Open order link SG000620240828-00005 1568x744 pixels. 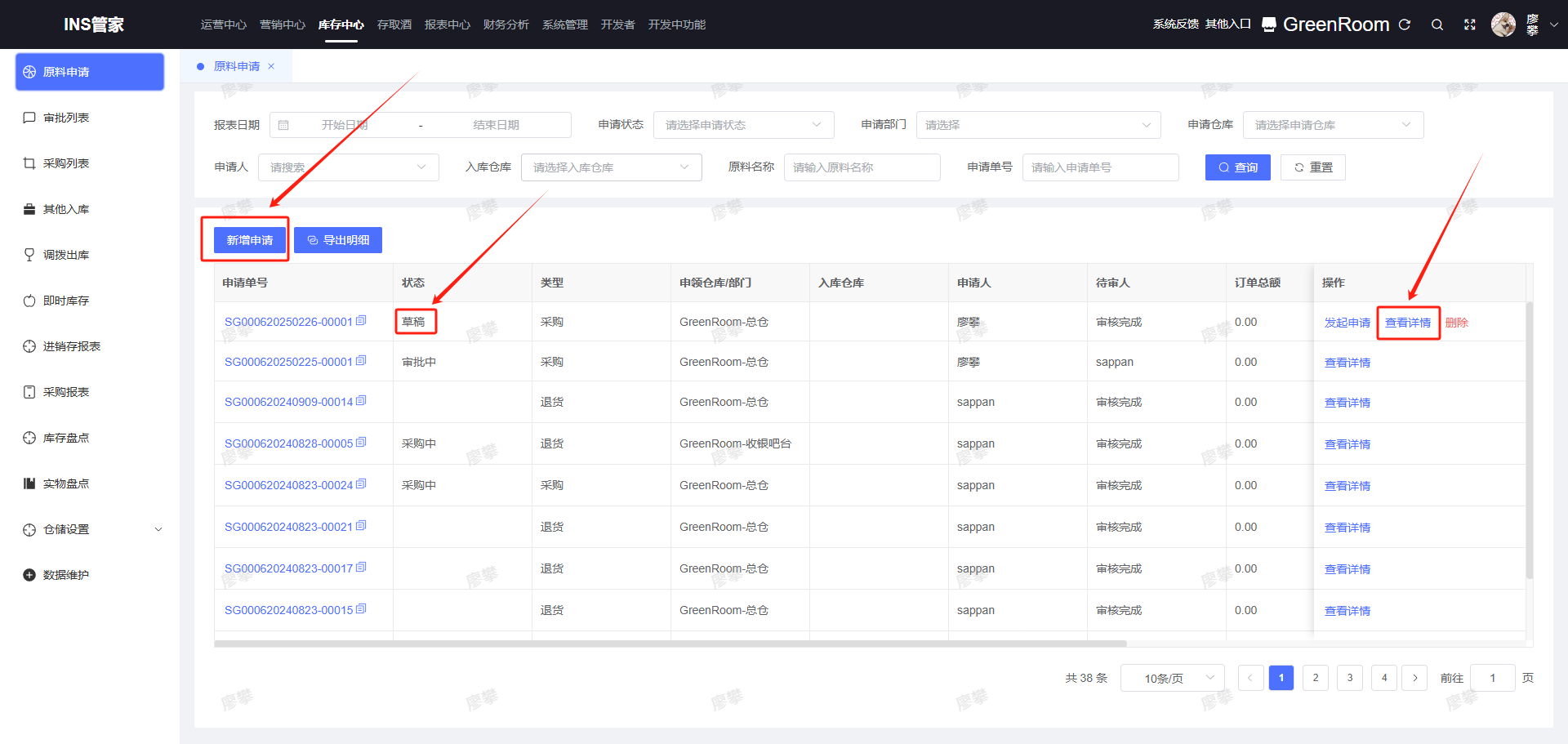click(x=288, y=443)
